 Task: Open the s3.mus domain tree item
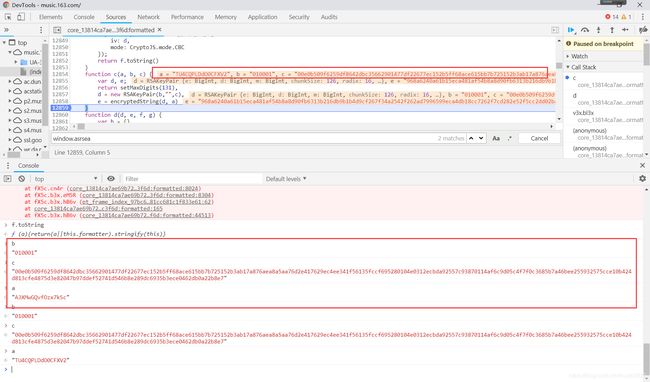point(27,120)
